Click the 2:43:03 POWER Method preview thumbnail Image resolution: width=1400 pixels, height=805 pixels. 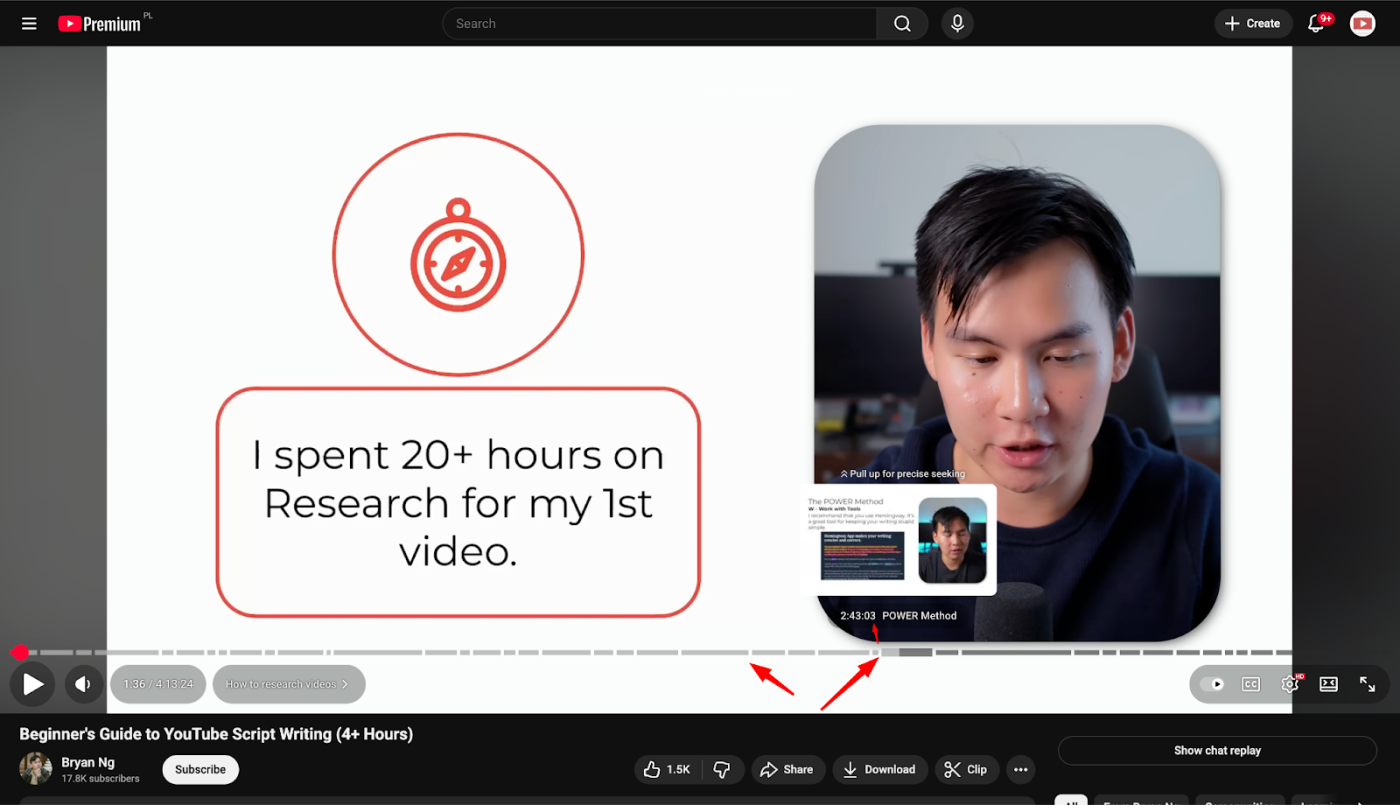897,540
